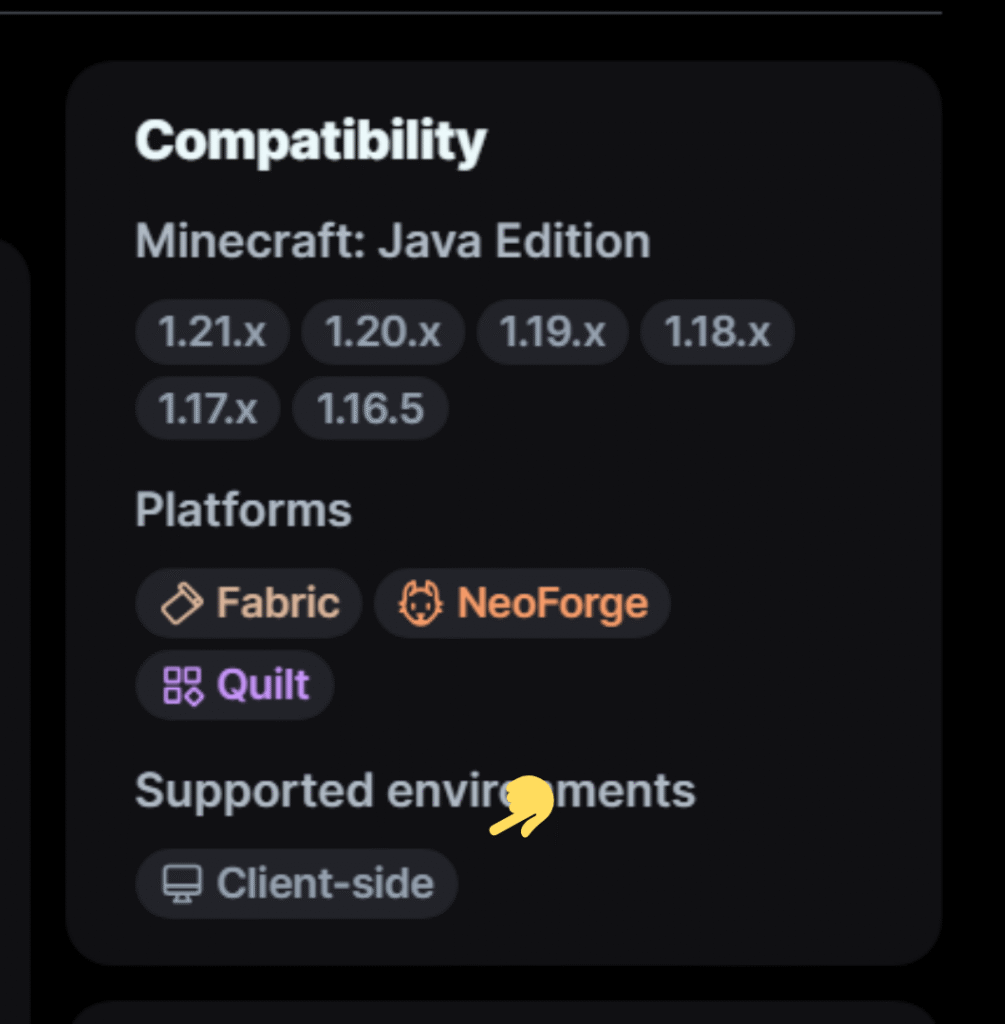Filter by the 1.16.5 version tag
1005x1024 pixels.
pyautogui.click(x=370, y=408)
